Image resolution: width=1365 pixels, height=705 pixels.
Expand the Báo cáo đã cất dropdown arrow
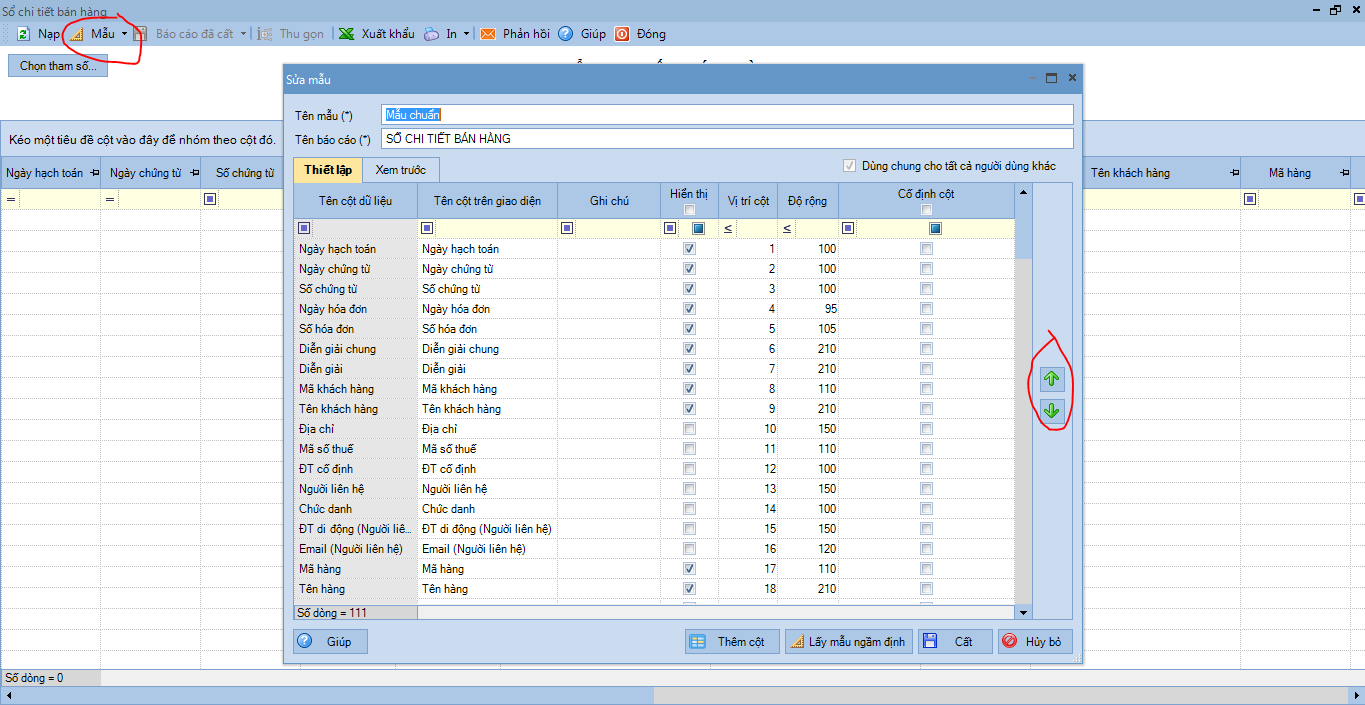[243, 34]
